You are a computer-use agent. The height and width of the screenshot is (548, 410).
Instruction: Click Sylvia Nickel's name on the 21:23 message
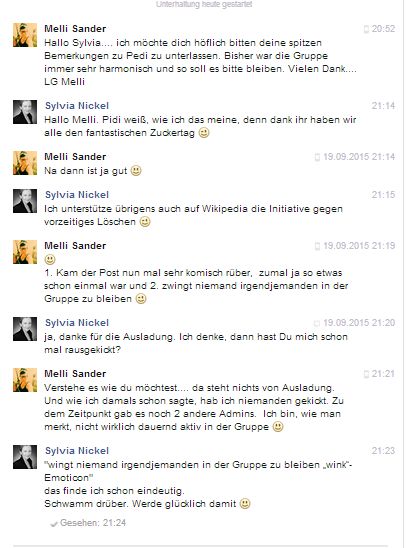point(77,450)
